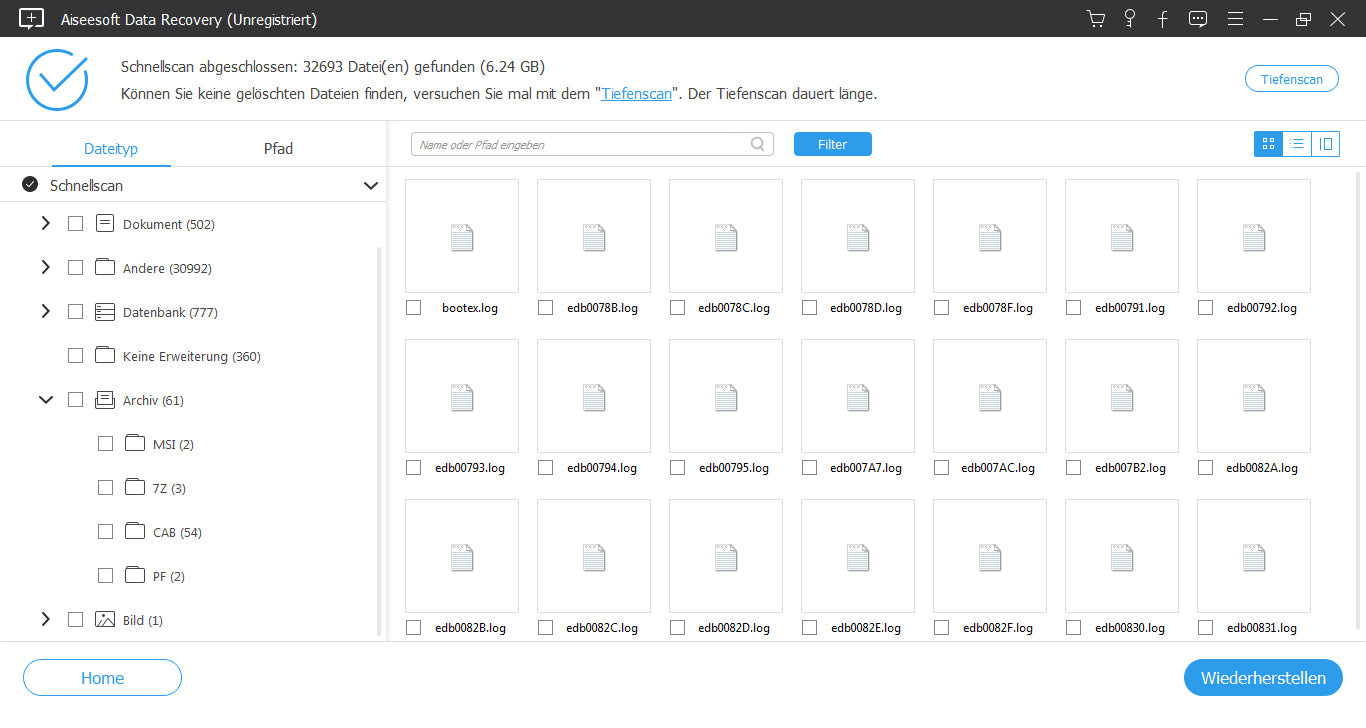Switch to list view icon

coord(1297,143)
